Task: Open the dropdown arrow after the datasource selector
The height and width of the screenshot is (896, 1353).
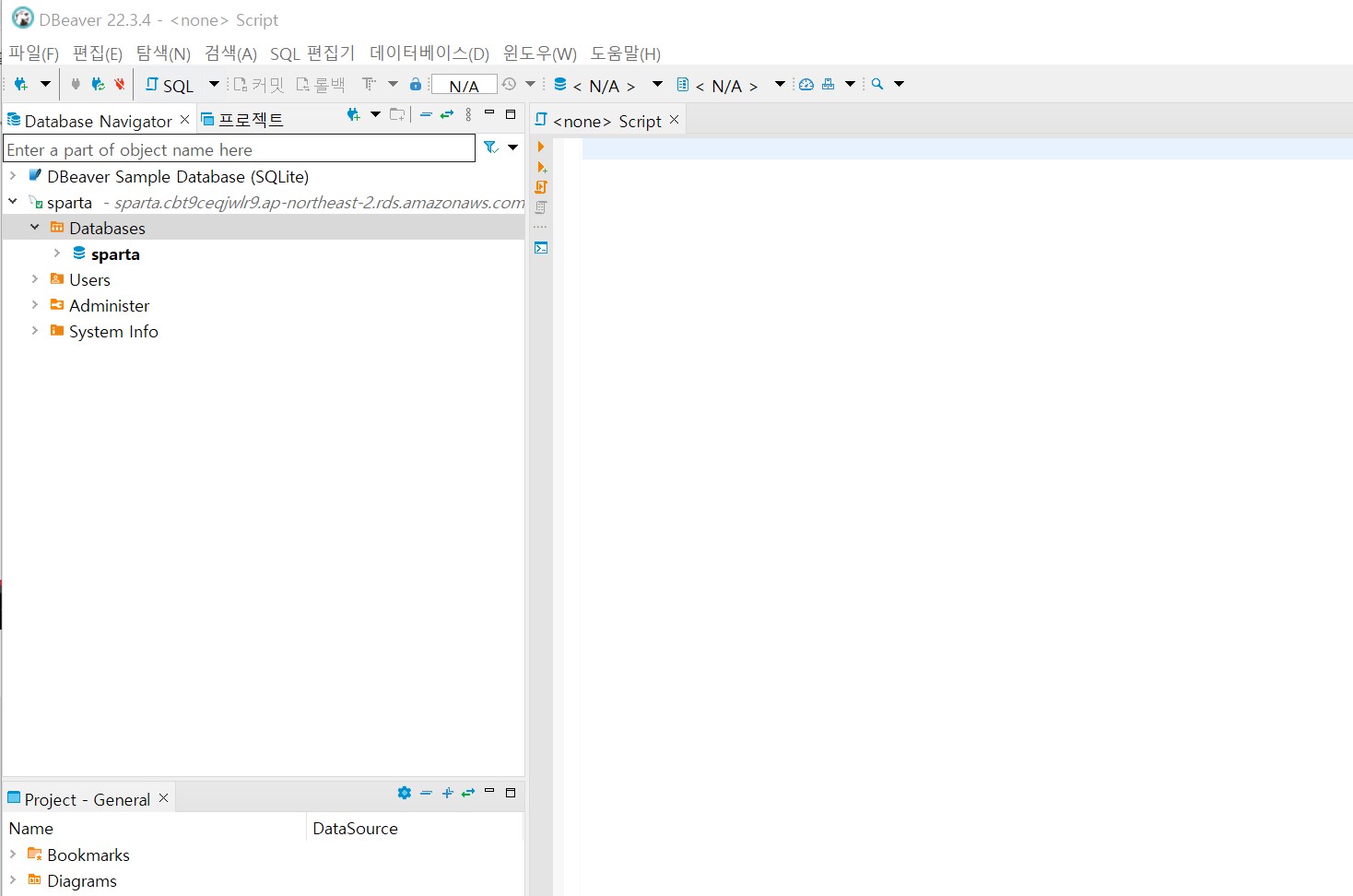Action: 657,84
